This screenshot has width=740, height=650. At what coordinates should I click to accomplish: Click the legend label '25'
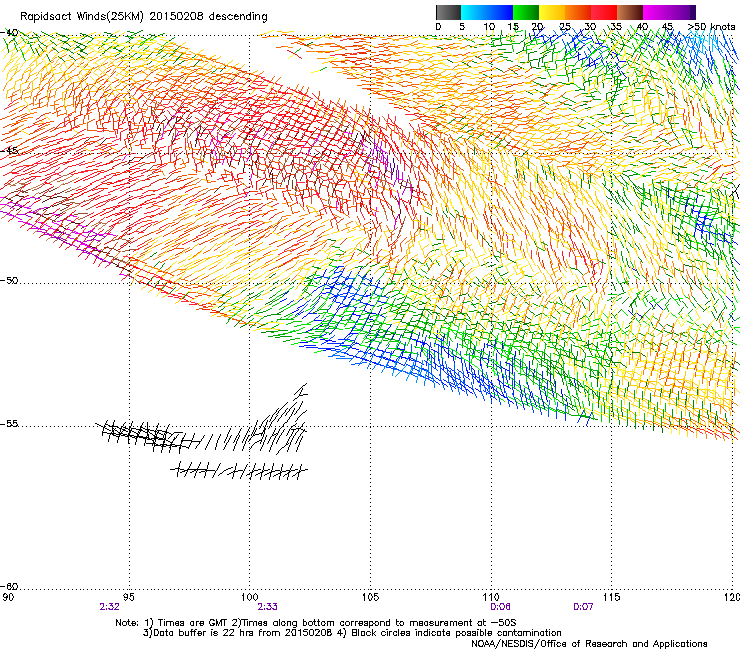[x=565, y=27]
